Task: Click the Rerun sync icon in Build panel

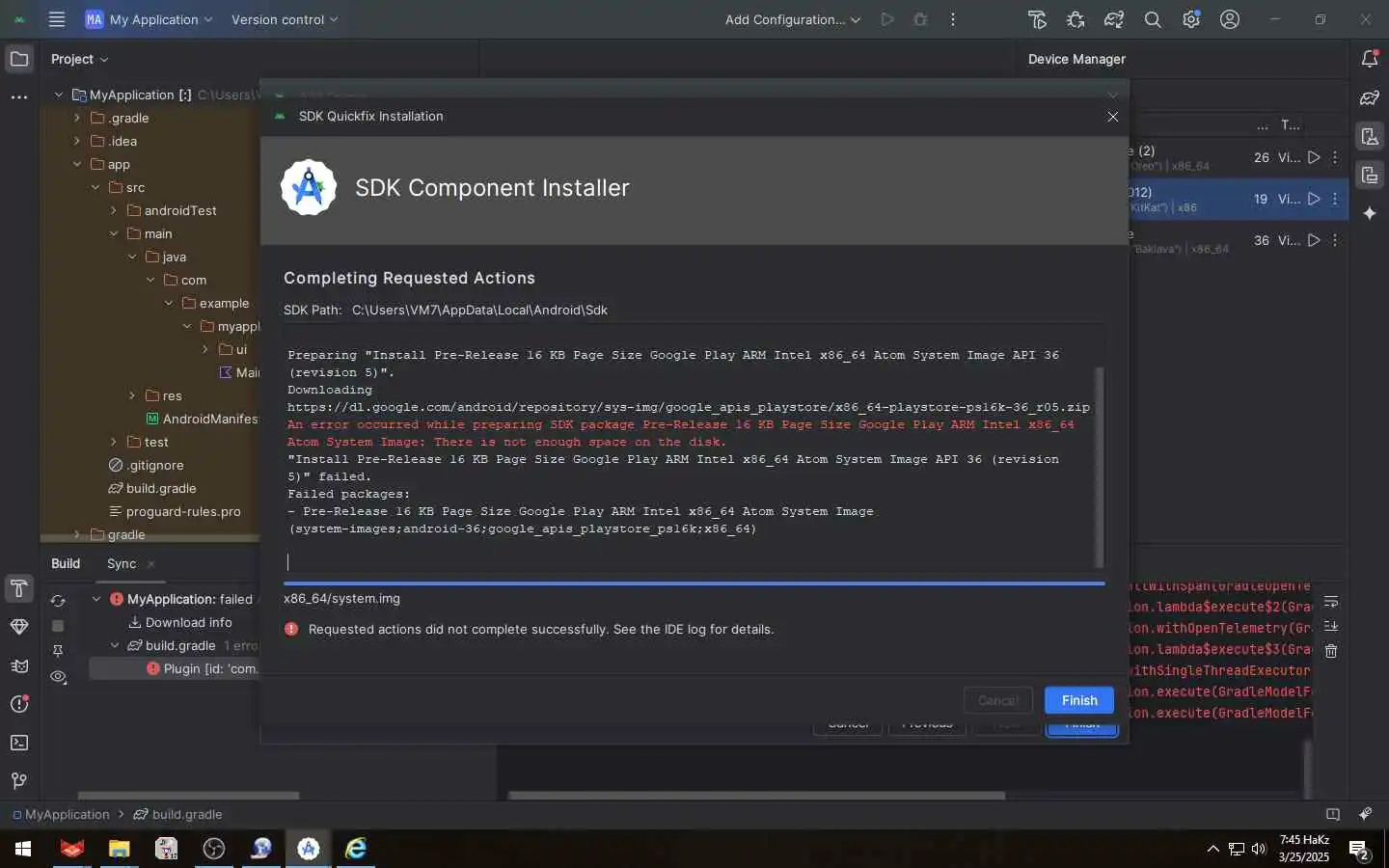Action: tap(58, 600)
